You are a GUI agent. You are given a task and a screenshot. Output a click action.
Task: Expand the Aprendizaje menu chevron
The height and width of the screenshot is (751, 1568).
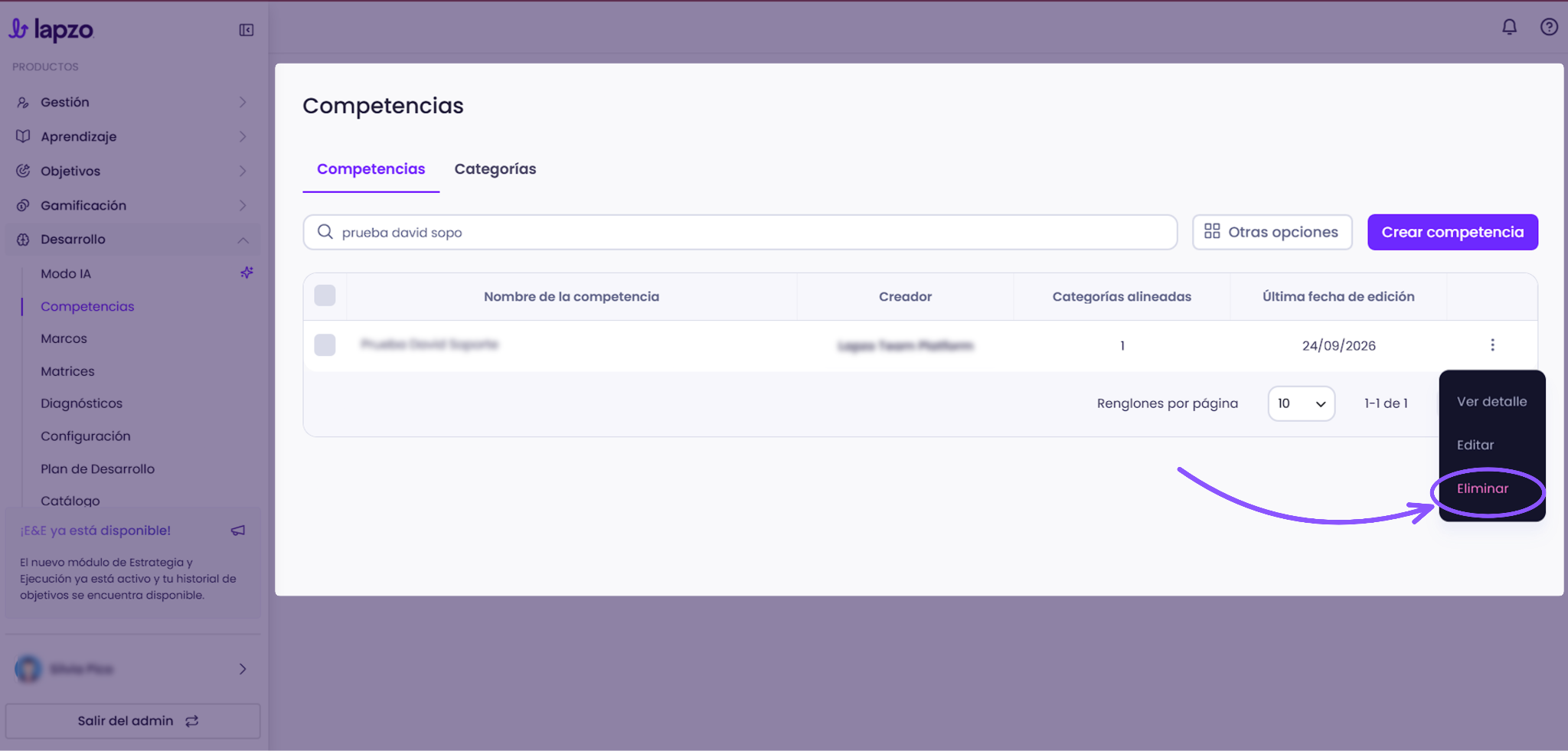[243, 136]
